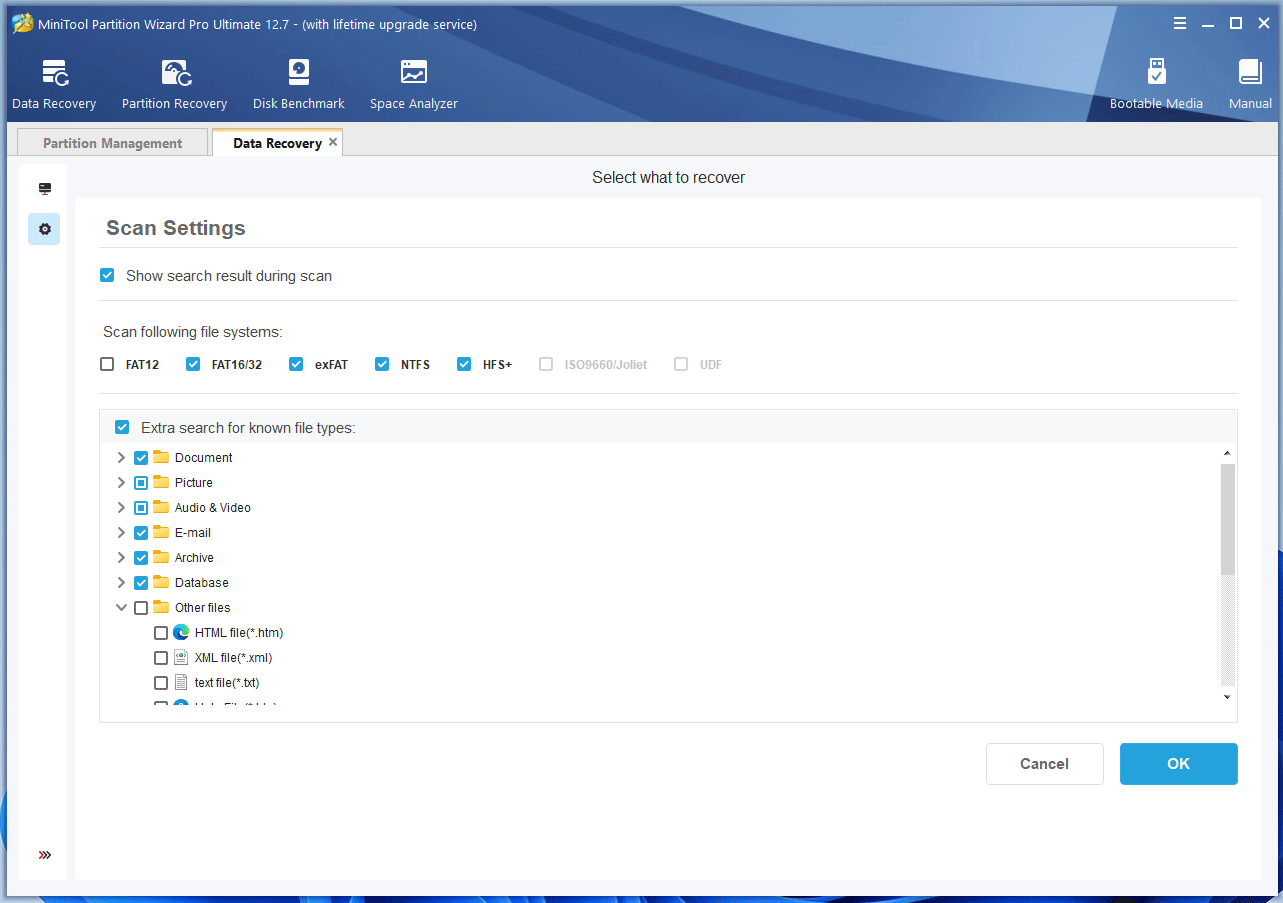Click the scrollbar up arrow
Viewport: 1283px width, 903px height.
pos(1227,454)
